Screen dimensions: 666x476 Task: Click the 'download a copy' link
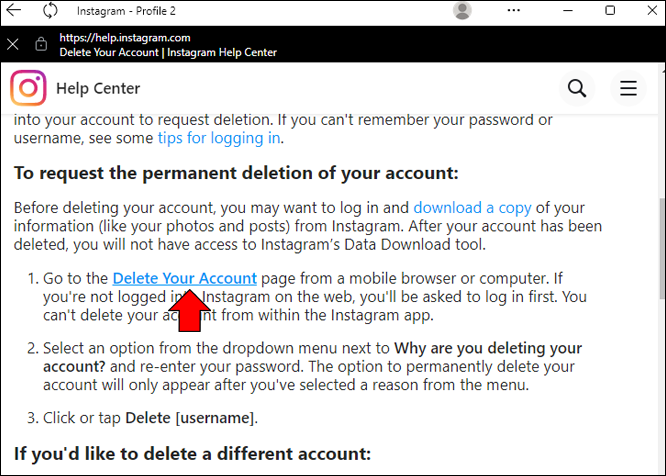[472, 208]
